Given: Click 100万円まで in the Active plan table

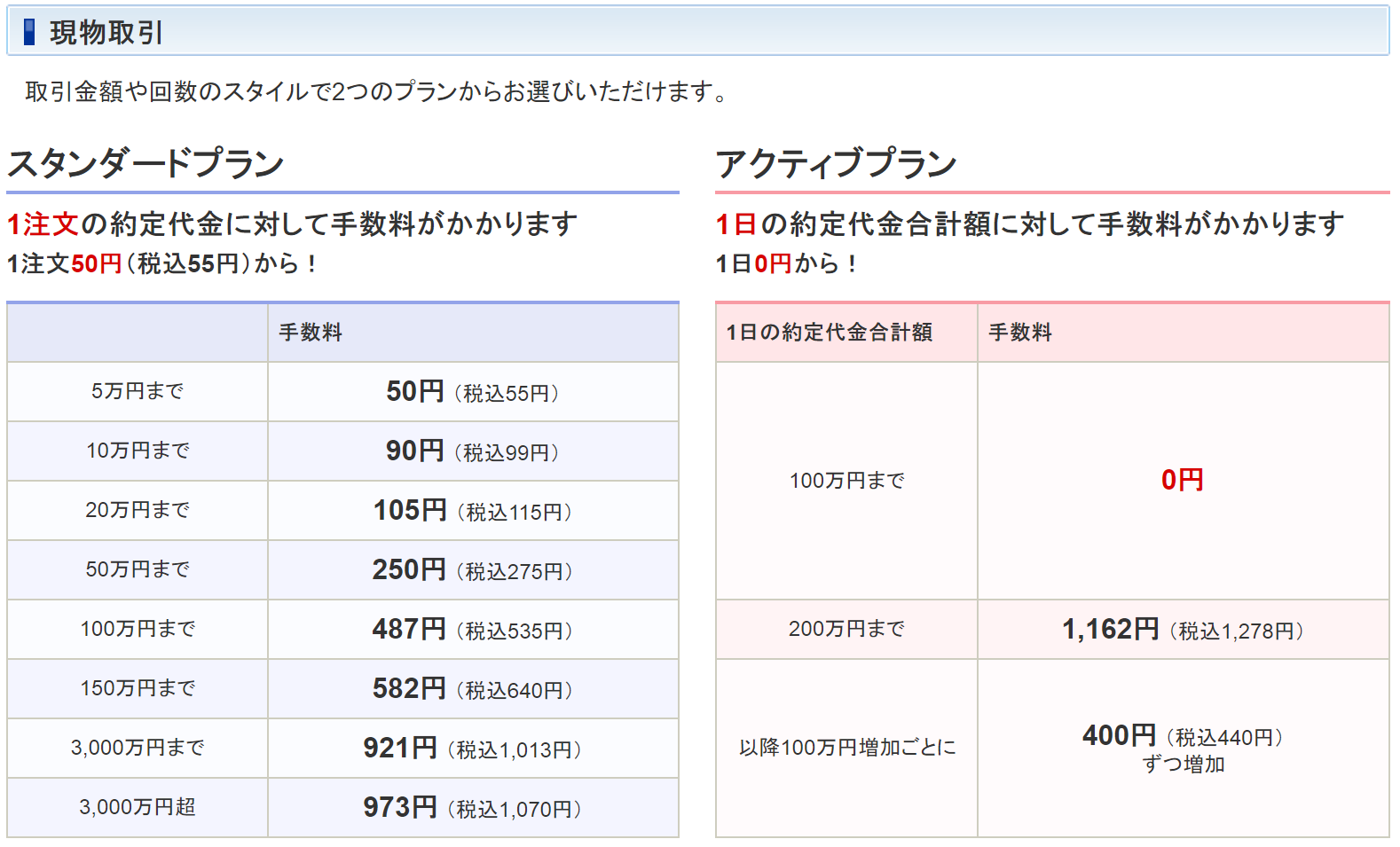Looking at the screenshot, I should point(846,481).
